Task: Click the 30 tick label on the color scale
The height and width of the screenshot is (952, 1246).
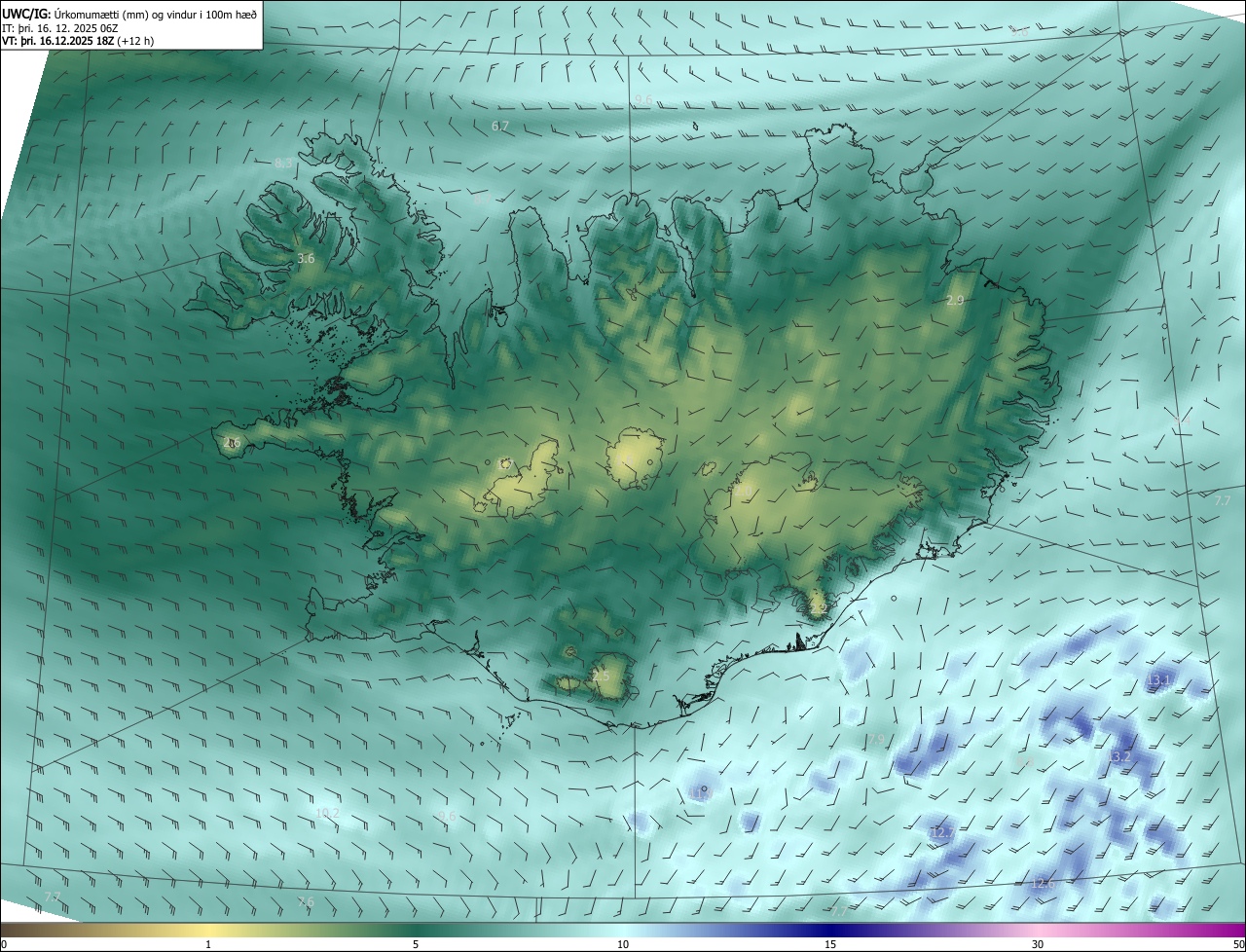Action: click(x=1038, y=945)
